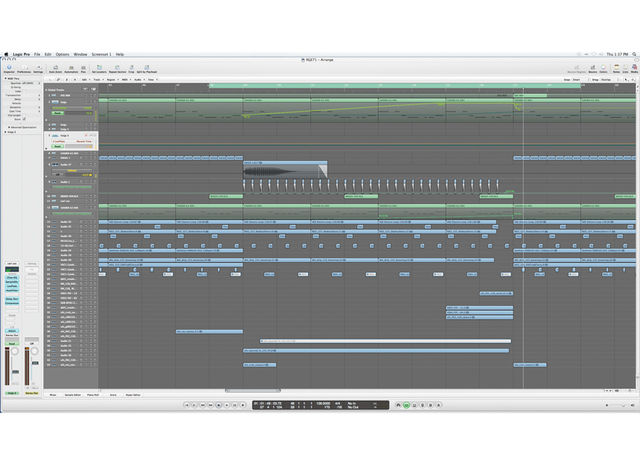Open the Options menu
The width and height of the screenshot is (640, 475).
tap(62, 54)
